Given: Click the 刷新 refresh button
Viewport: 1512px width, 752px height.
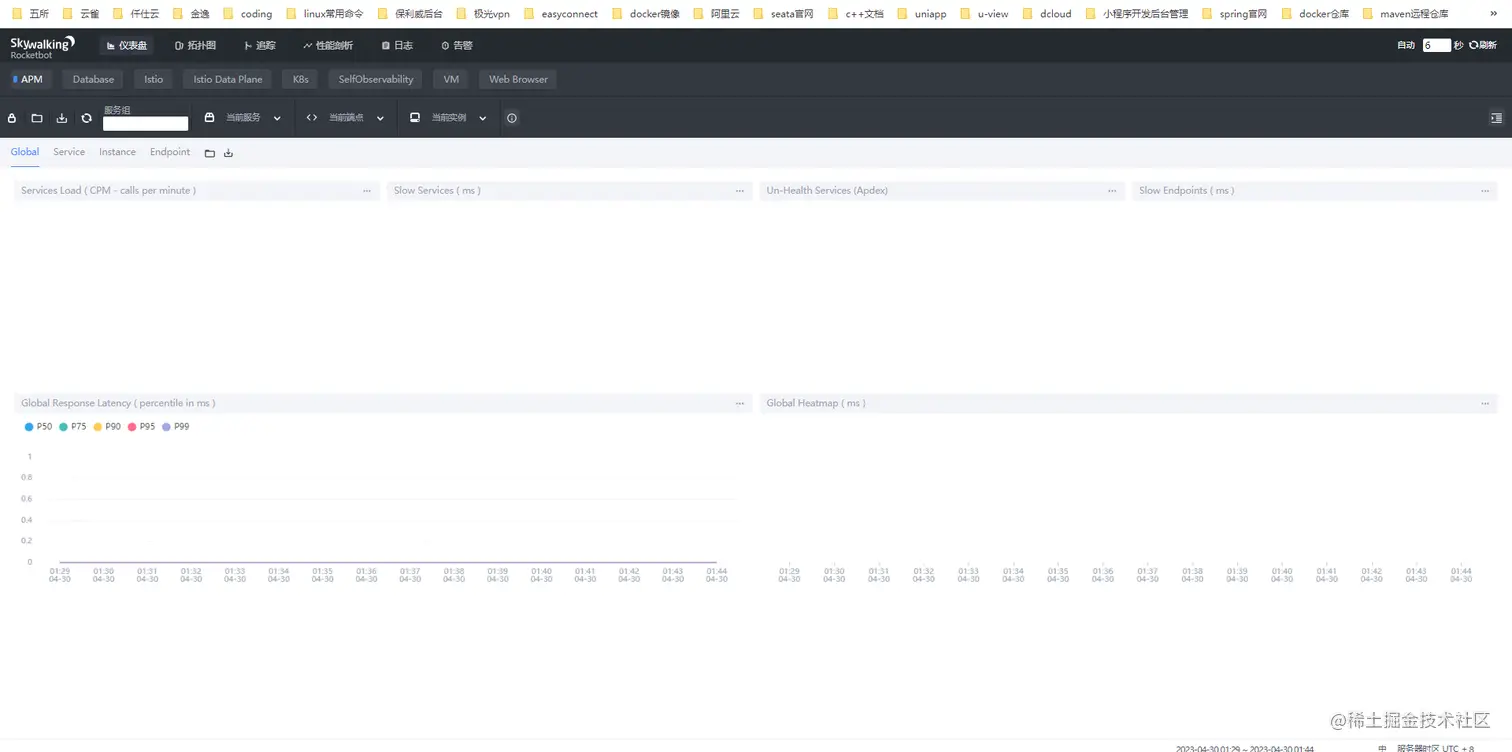Looking at the screenshot, I should pos(1483,45).
